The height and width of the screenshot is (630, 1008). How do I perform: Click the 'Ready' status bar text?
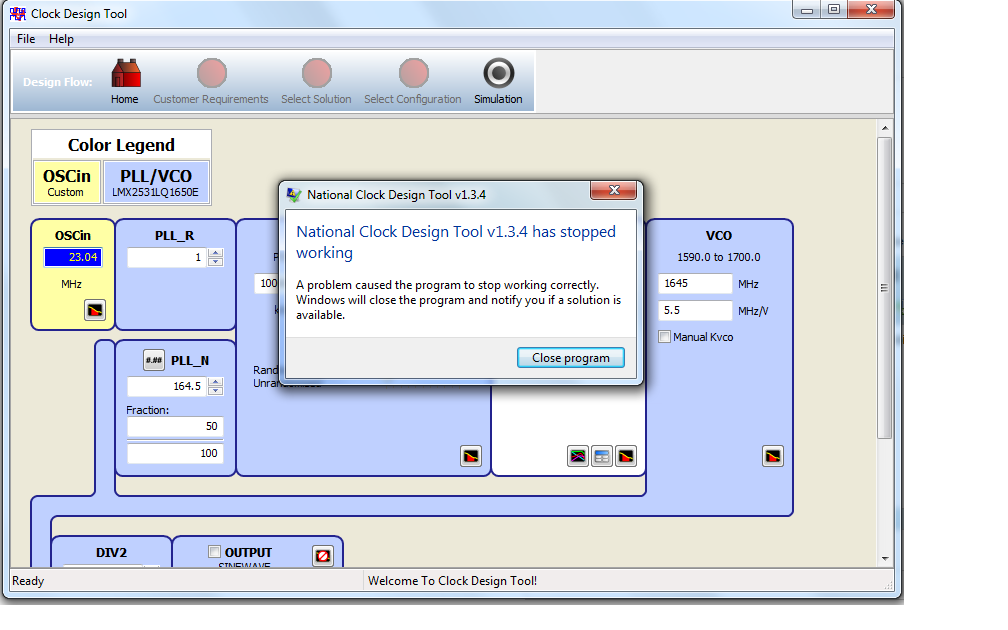pos(28,580)
